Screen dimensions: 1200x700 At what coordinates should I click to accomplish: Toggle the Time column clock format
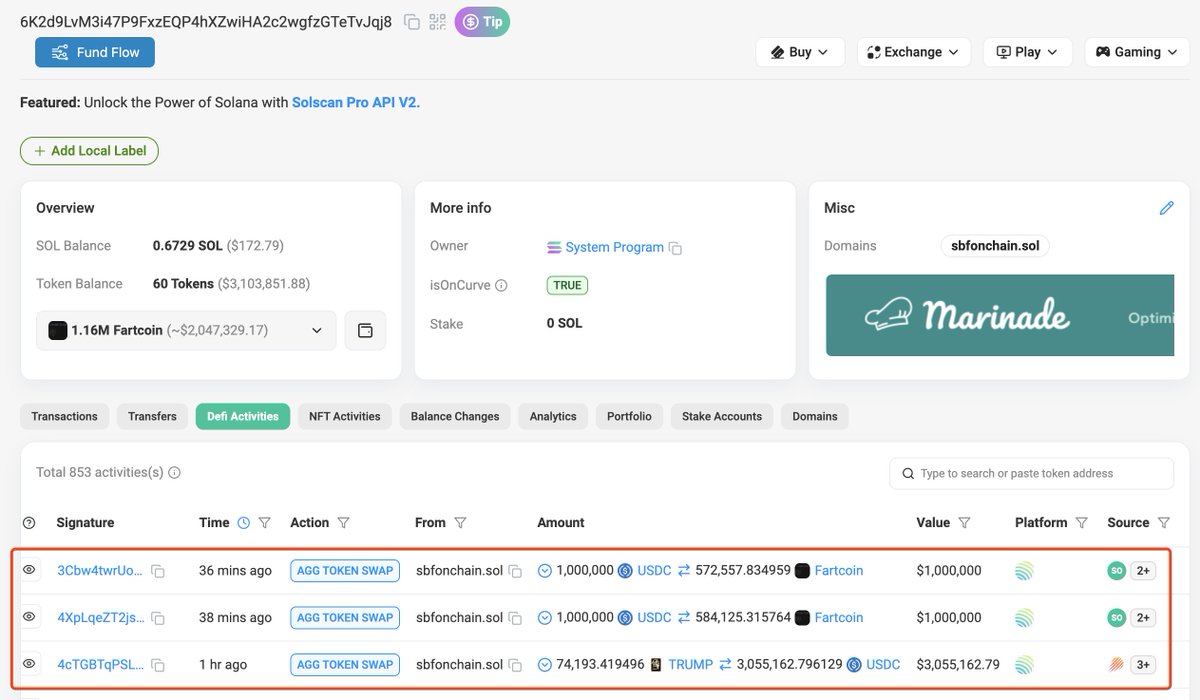243,522
